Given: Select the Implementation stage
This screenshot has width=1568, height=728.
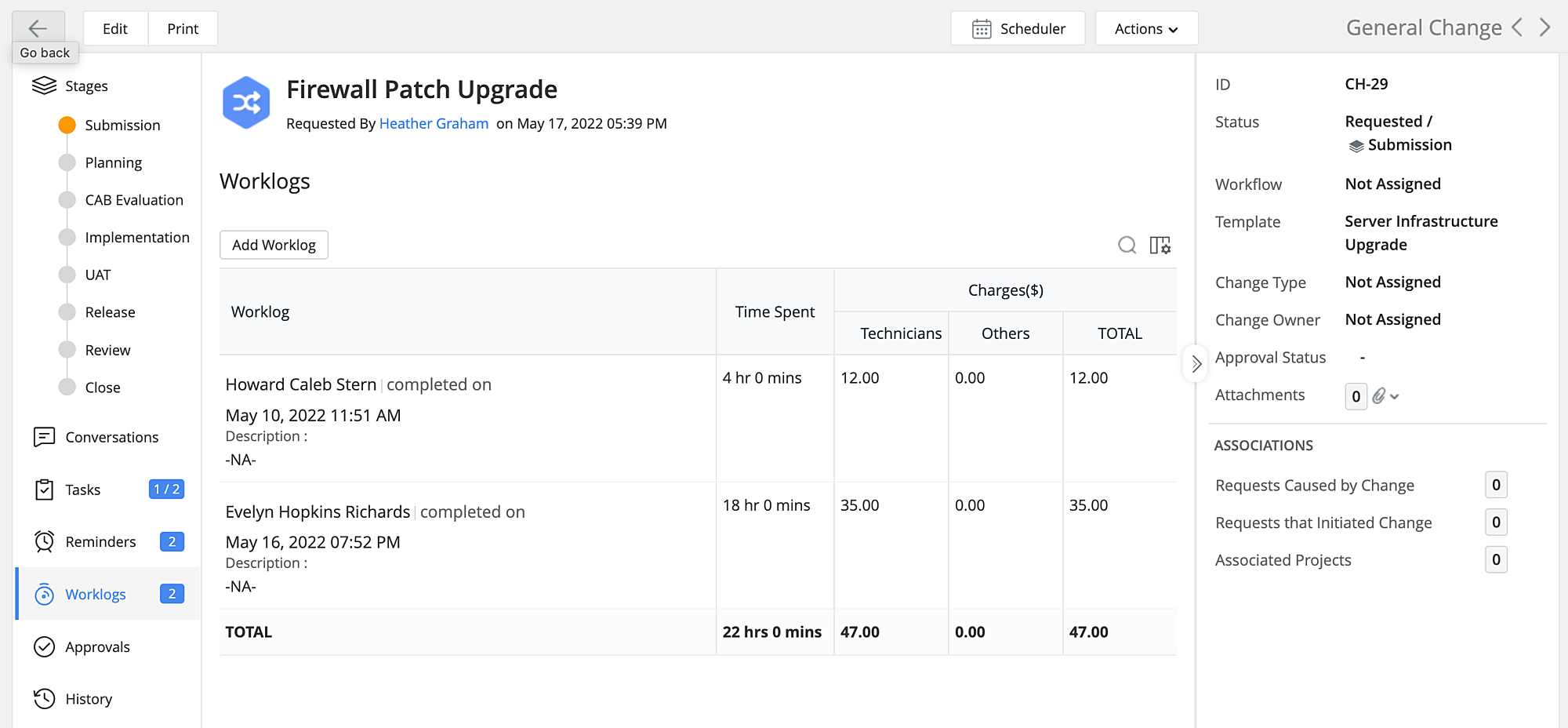Looking at the screenshot, I should click(x=136, y=238).
